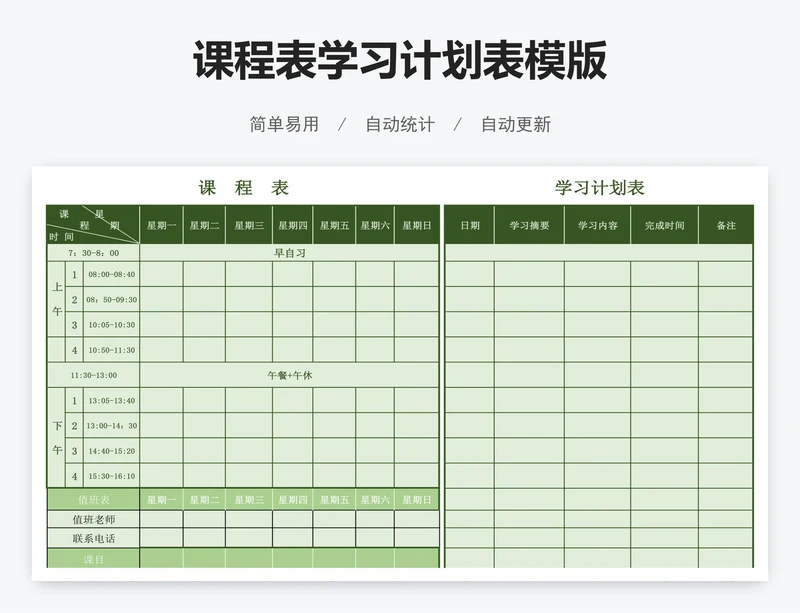This screenshot has height=613, width=800.
Task: Select the 星期三 header in the timetable
Action: pyautogui.click(x=249, y=225)
